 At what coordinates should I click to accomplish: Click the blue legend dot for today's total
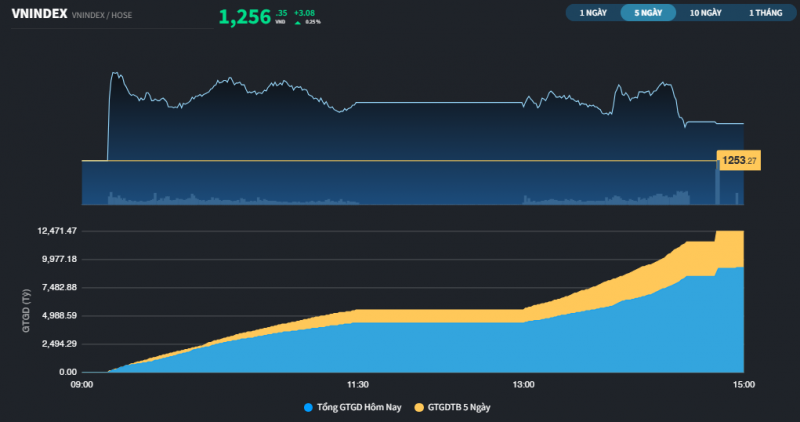[x=307, y=407]
